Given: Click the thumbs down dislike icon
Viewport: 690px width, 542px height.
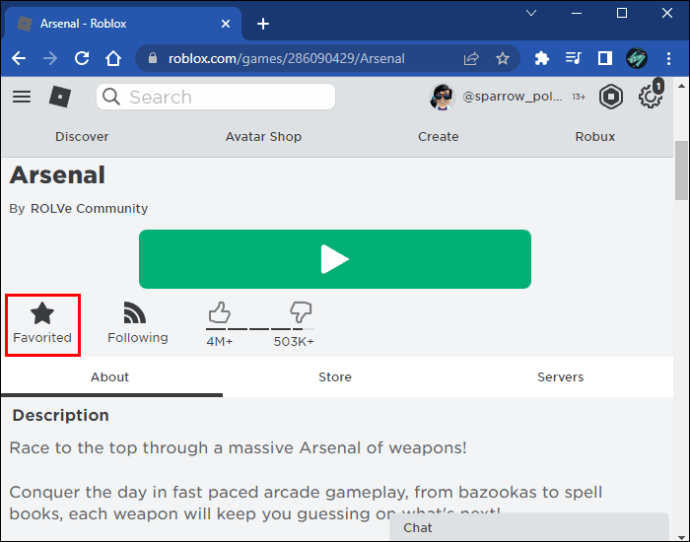Looking at the screenshot, I should tap(301, 313).
